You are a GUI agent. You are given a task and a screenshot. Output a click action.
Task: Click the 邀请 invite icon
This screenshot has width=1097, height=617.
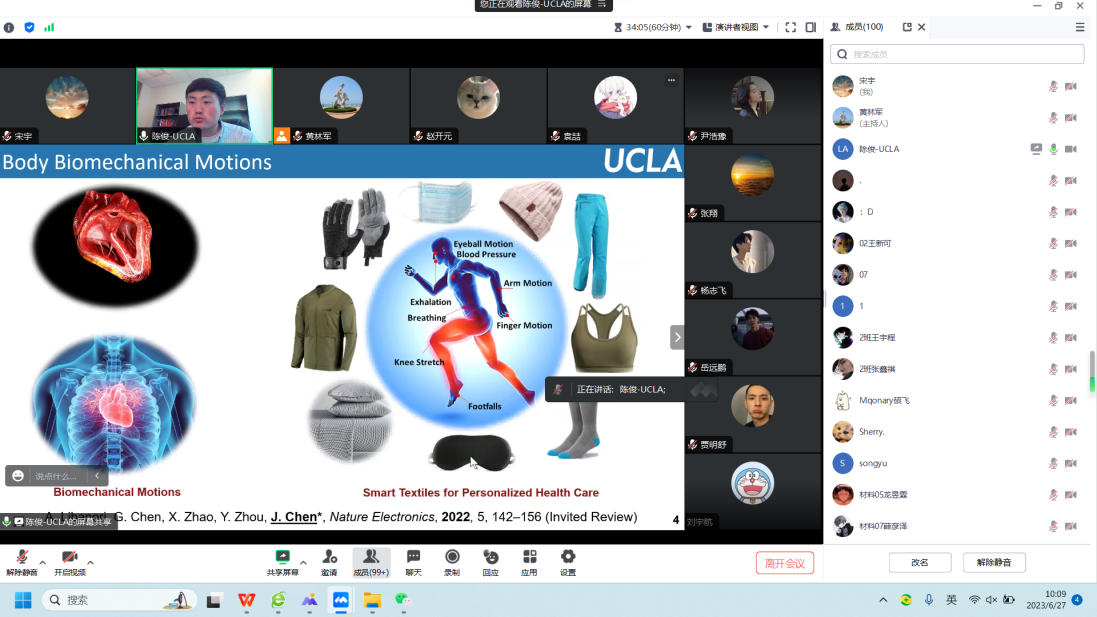coord(329,557)
